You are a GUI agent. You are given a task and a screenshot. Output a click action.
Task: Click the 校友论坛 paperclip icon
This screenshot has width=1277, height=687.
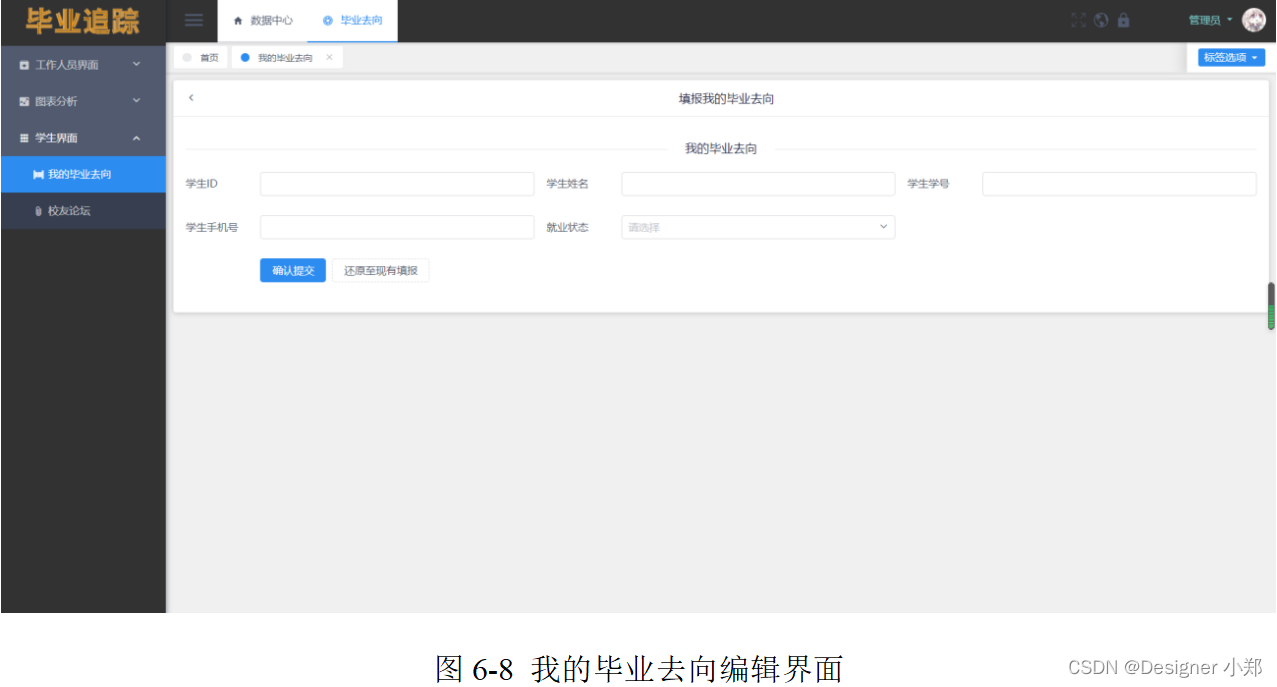tap(38, 211)
